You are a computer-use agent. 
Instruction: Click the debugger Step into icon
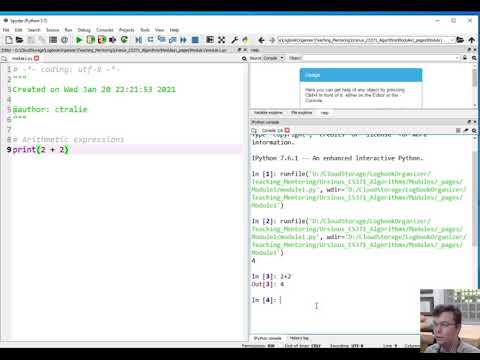162,40
